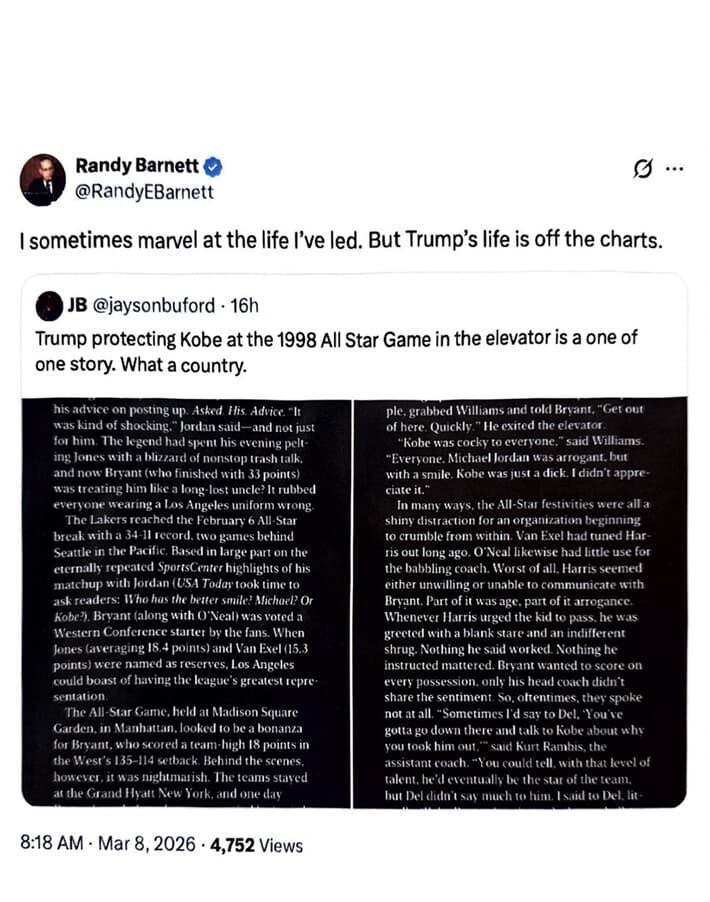Click the JB display name in quoted post
This screenshot has width=710, height=902.
coord(77,305)
